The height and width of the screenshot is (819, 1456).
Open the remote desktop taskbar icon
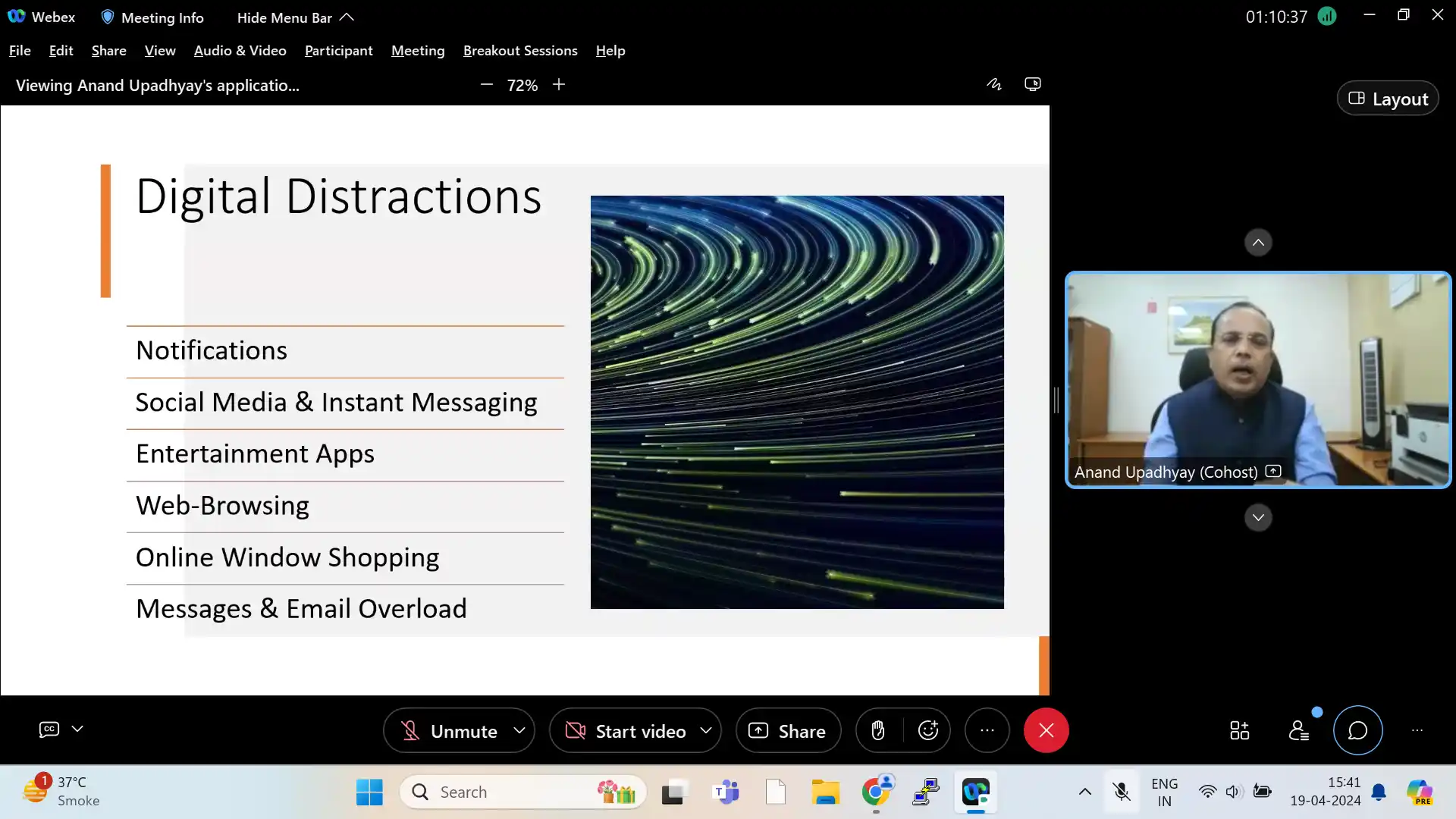pos(926,792)
